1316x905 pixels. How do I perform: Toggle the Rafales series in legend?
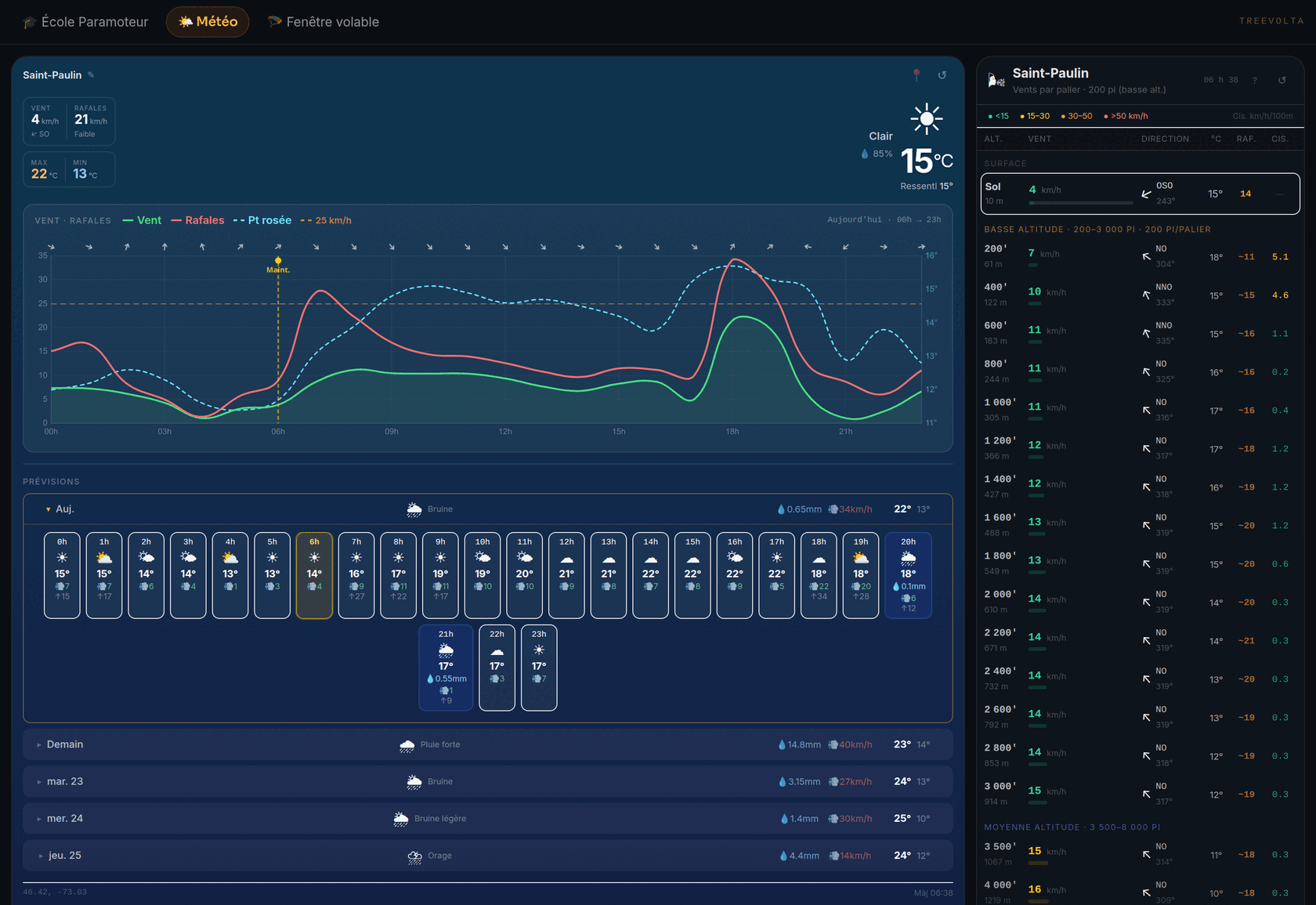[x=198, y=220]
